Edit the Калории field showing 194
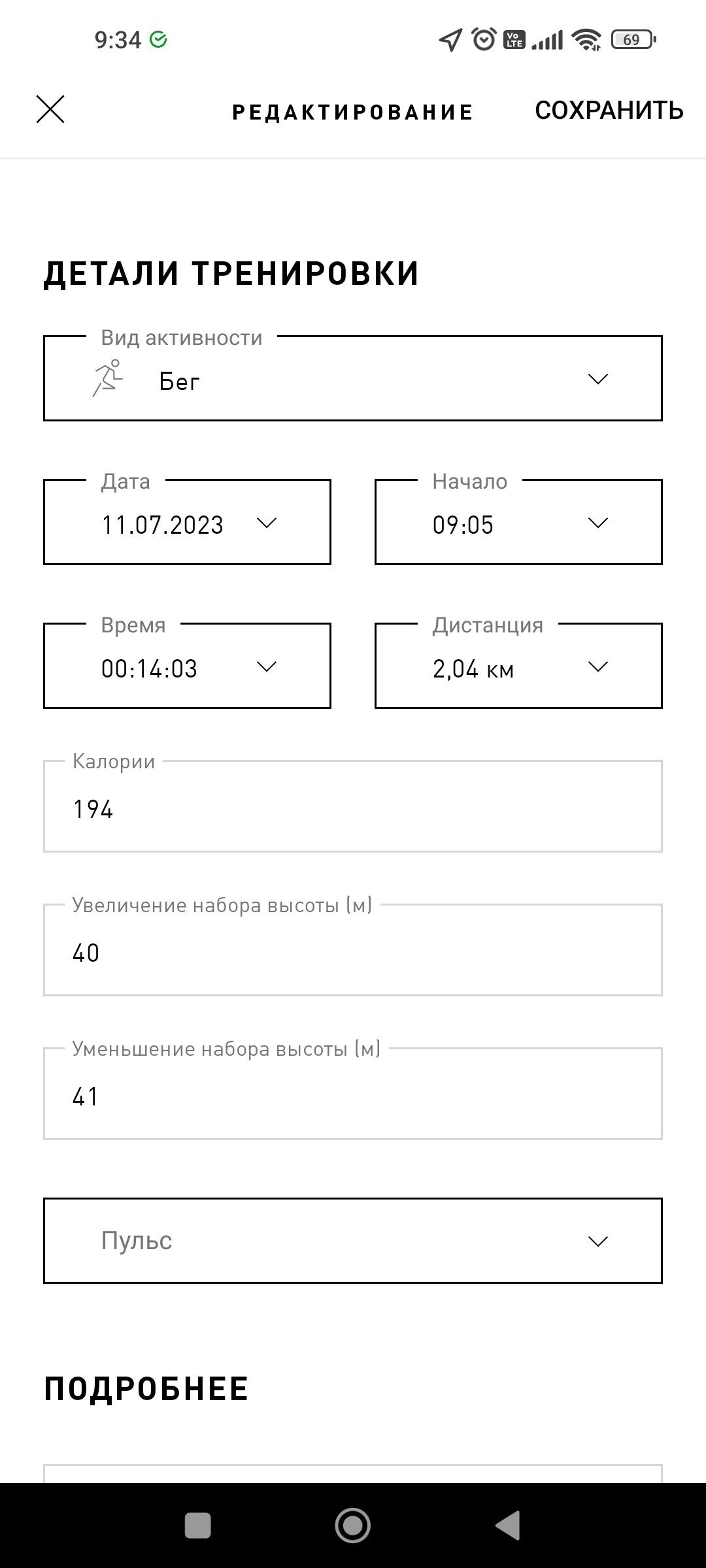The width and height of the screenshot is (706, 1568). click(x=353, y=806)
